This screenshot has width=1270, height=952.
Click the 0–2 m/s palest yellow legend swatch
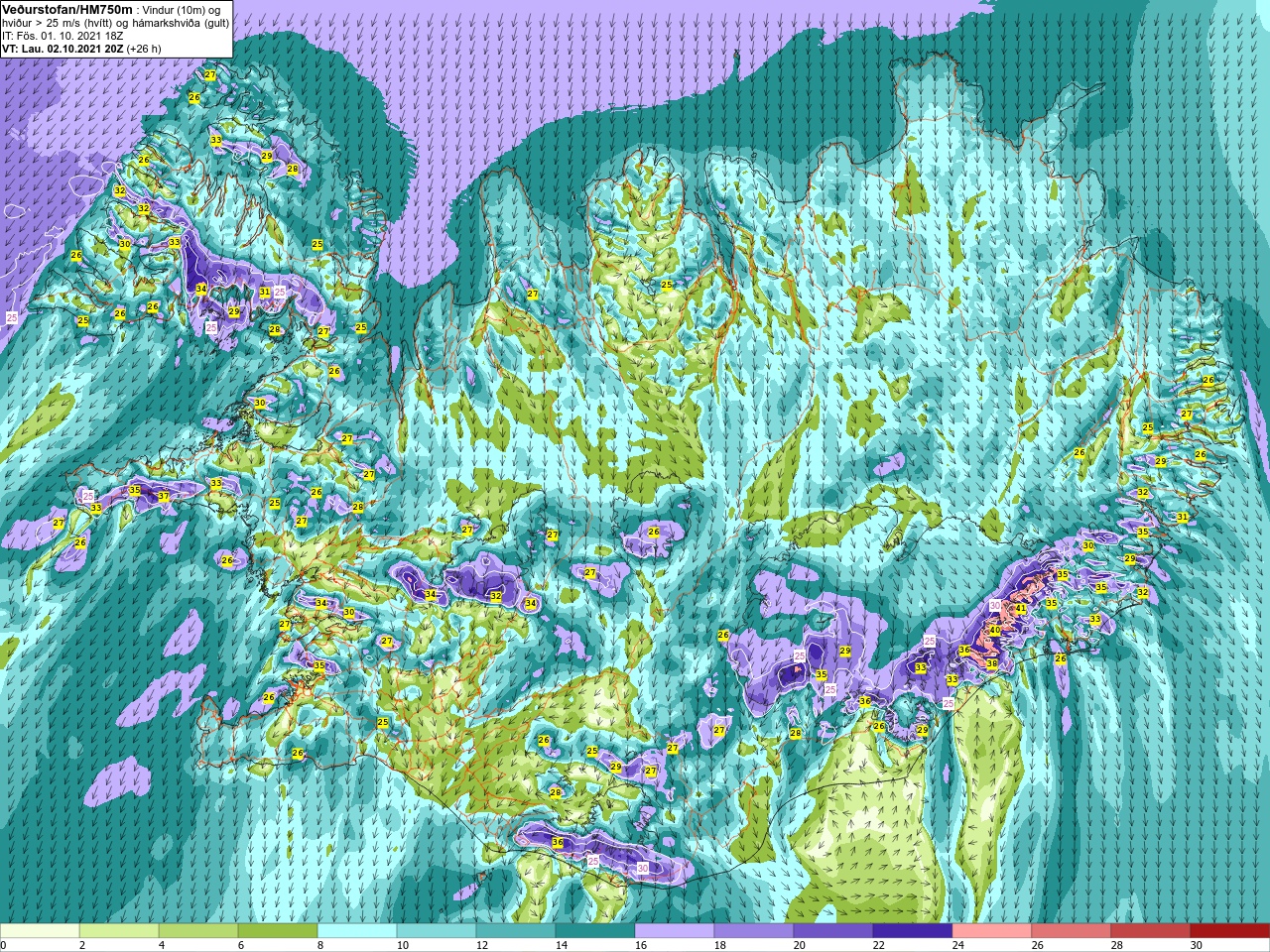(x=40, y=931)
